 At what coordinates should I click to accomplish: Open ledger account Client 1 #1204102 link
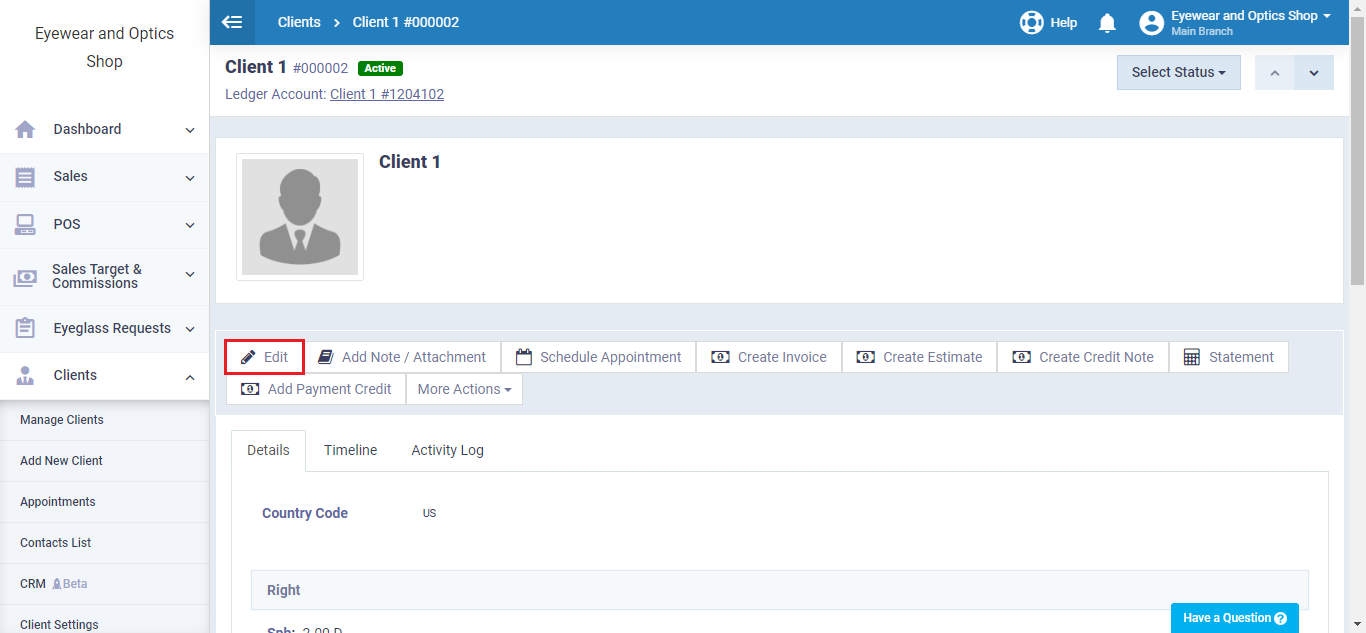click(x=387, y=94)
